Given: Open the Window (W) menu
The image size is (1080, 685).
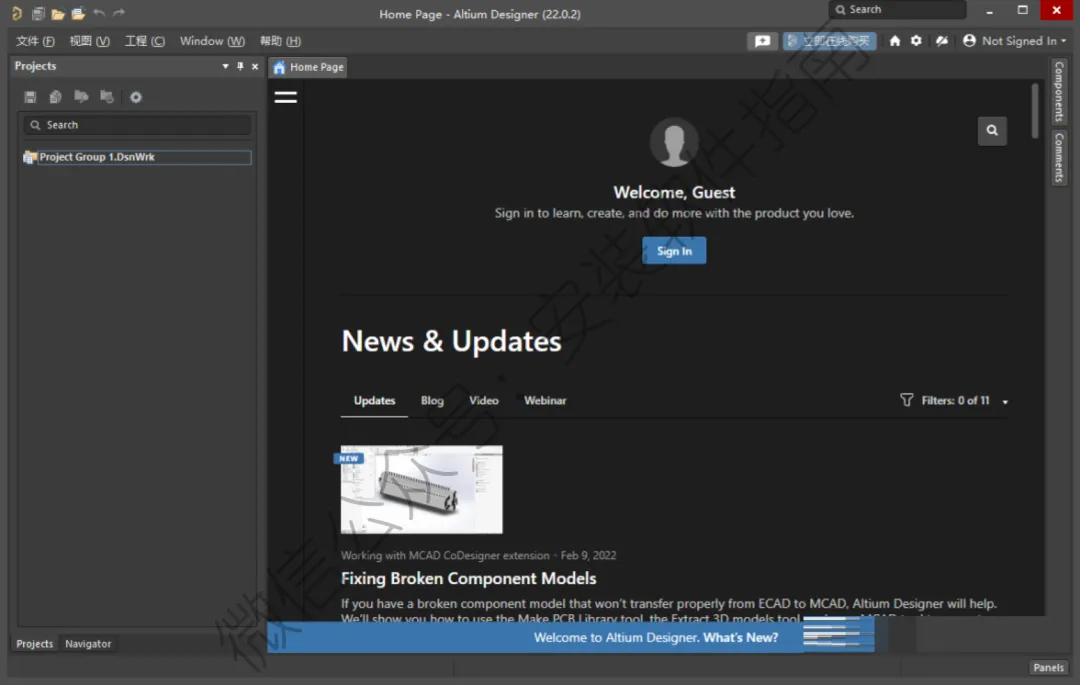Looking at the screenshot, I should pos(212,41).
